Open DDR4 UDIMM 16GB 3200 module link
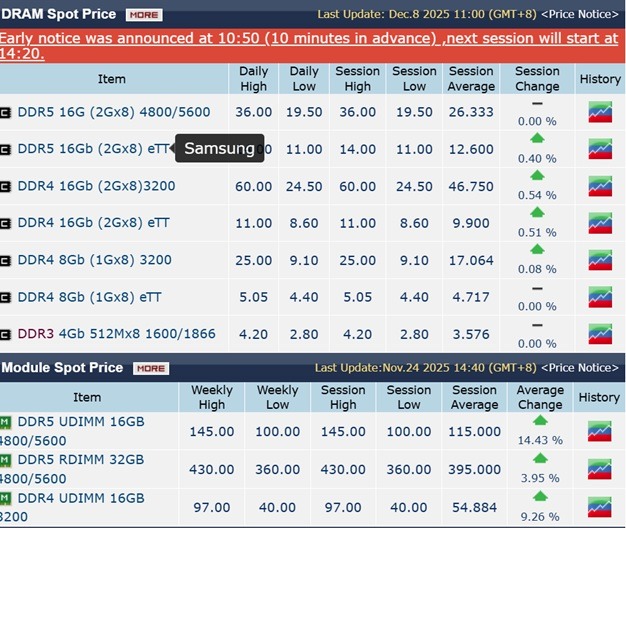Image resolution: width=626 pixels, height=623 pixels. point(72,507)
